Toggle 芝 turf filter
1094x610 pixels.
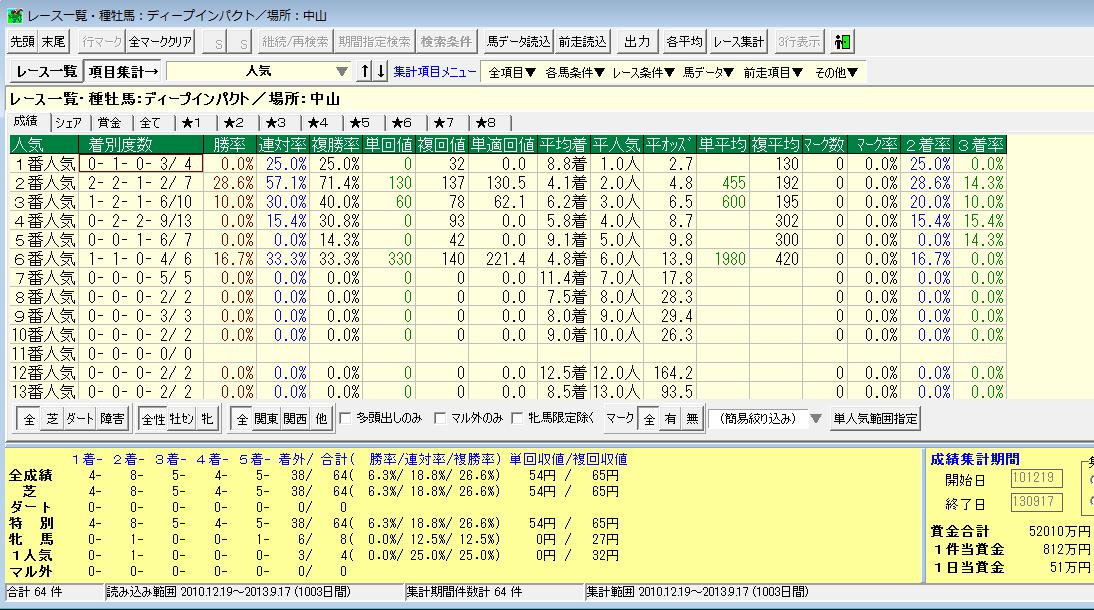coord(52,419)
